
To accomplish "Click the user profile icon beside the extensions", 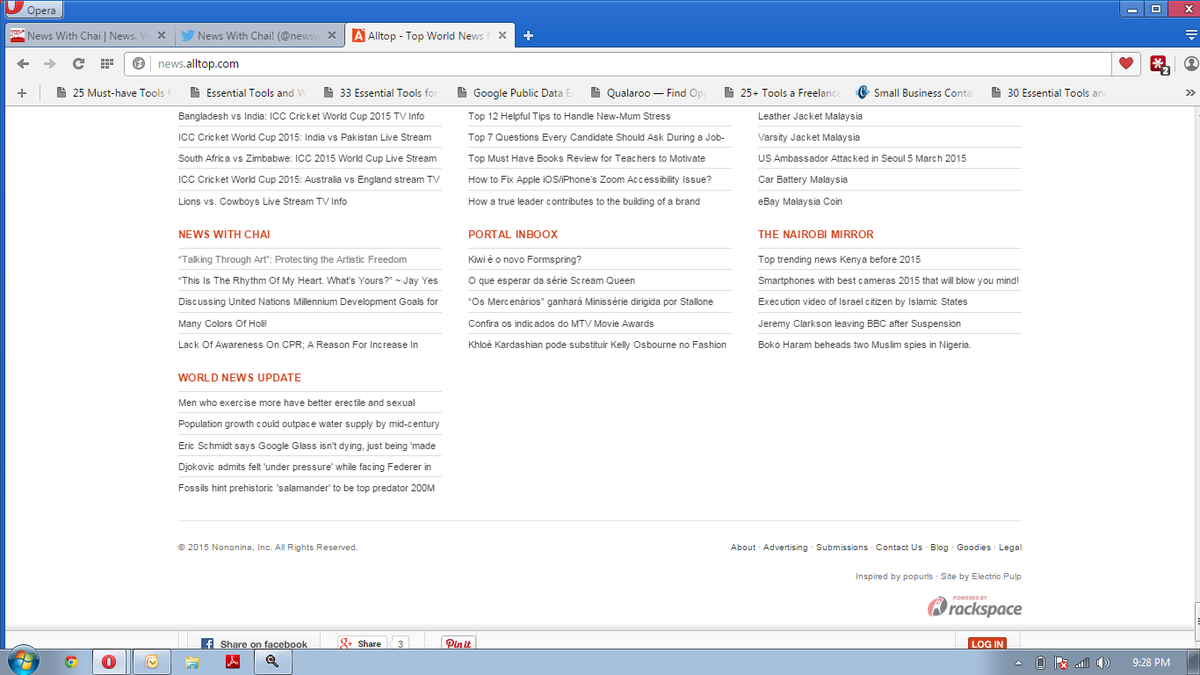I will click(x=1189, y=62).
